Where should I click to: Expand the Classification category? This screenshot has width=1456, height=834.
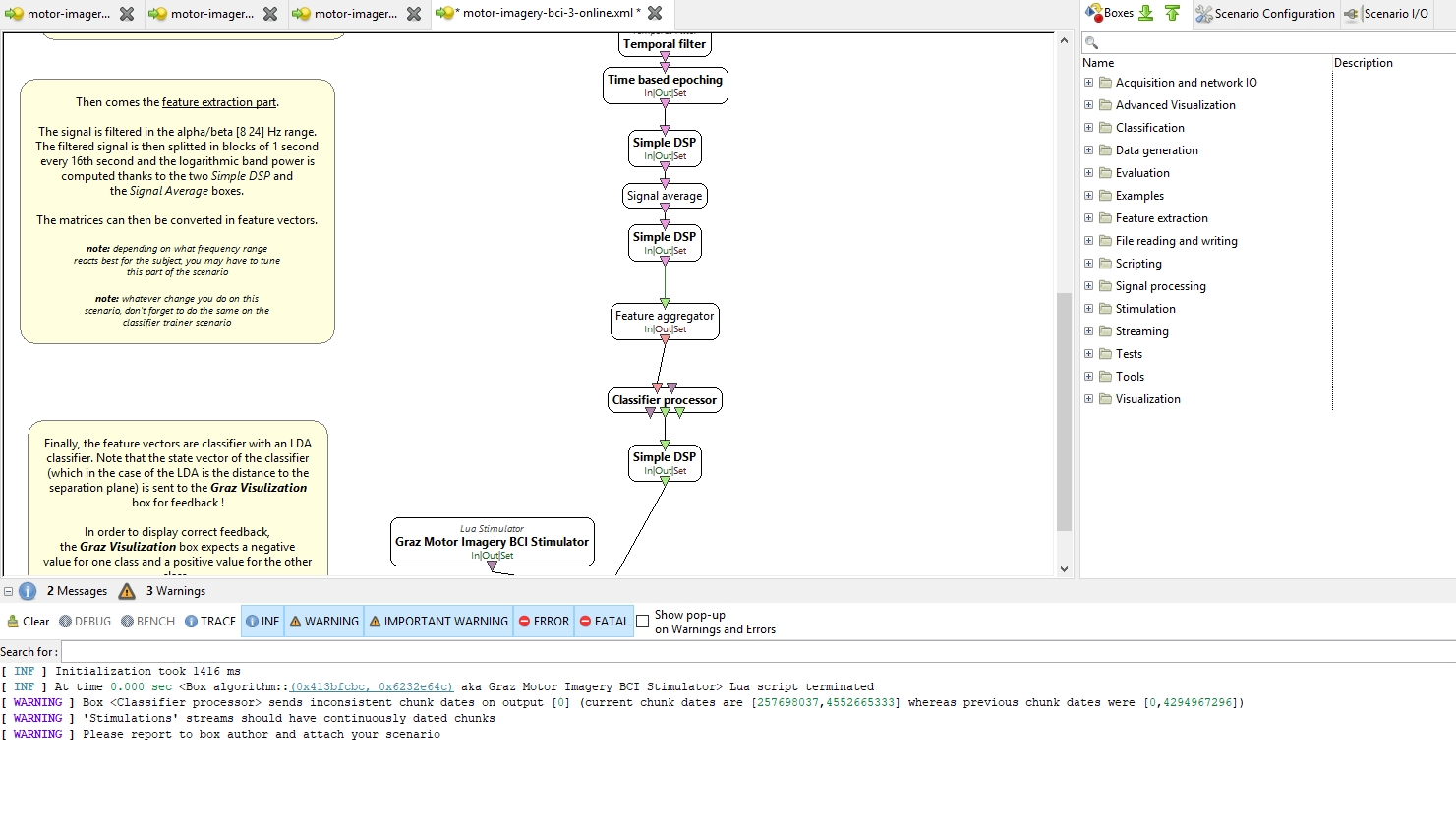pos(1088,128)
